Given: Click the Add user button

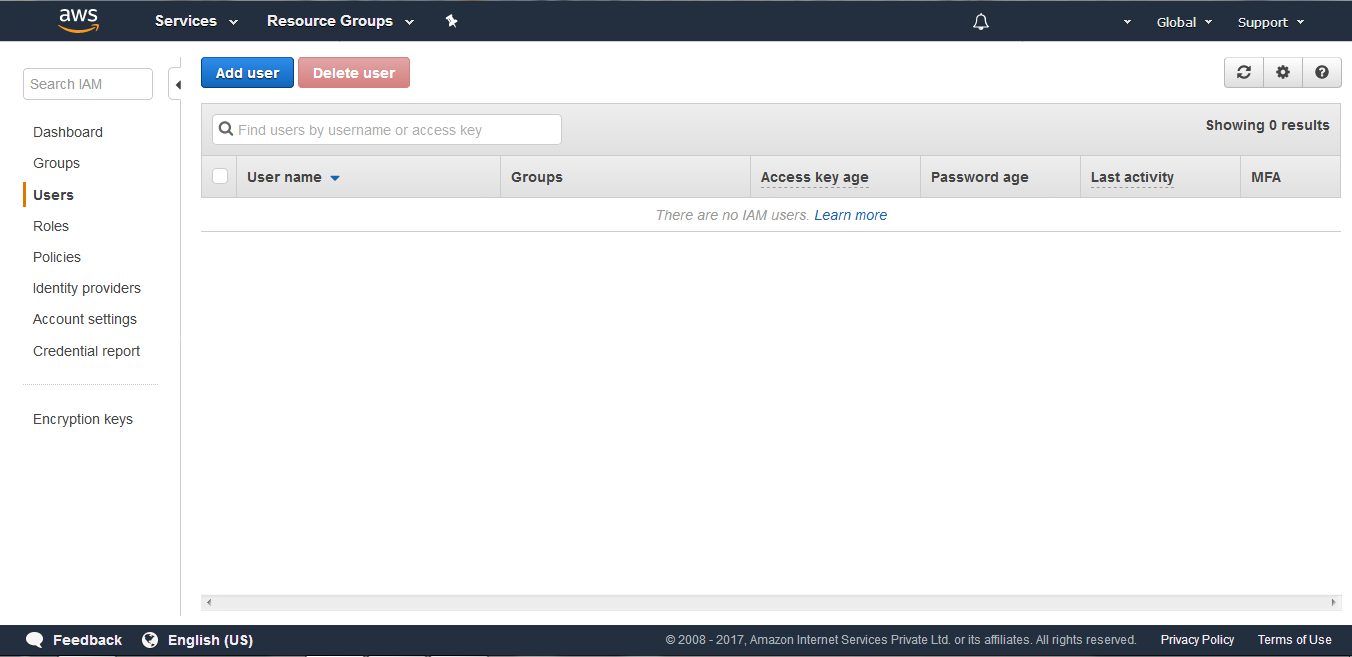Looking at the screenshot, I should [x=247, y=72].
